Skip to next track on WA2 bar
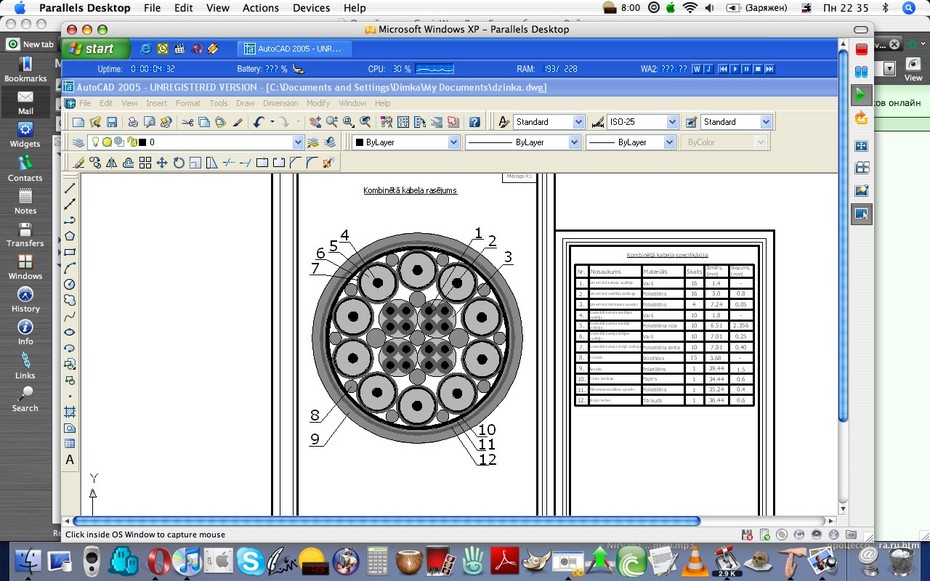Image resolution: width=930 pixels, height=581 pixels. coord(769,69)
